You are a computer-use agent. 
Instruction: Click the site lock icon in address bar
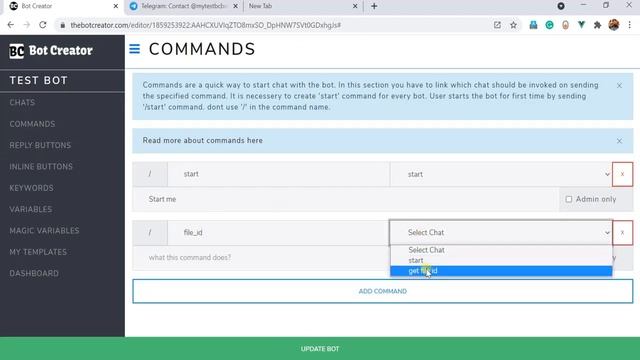click(62, 25)
